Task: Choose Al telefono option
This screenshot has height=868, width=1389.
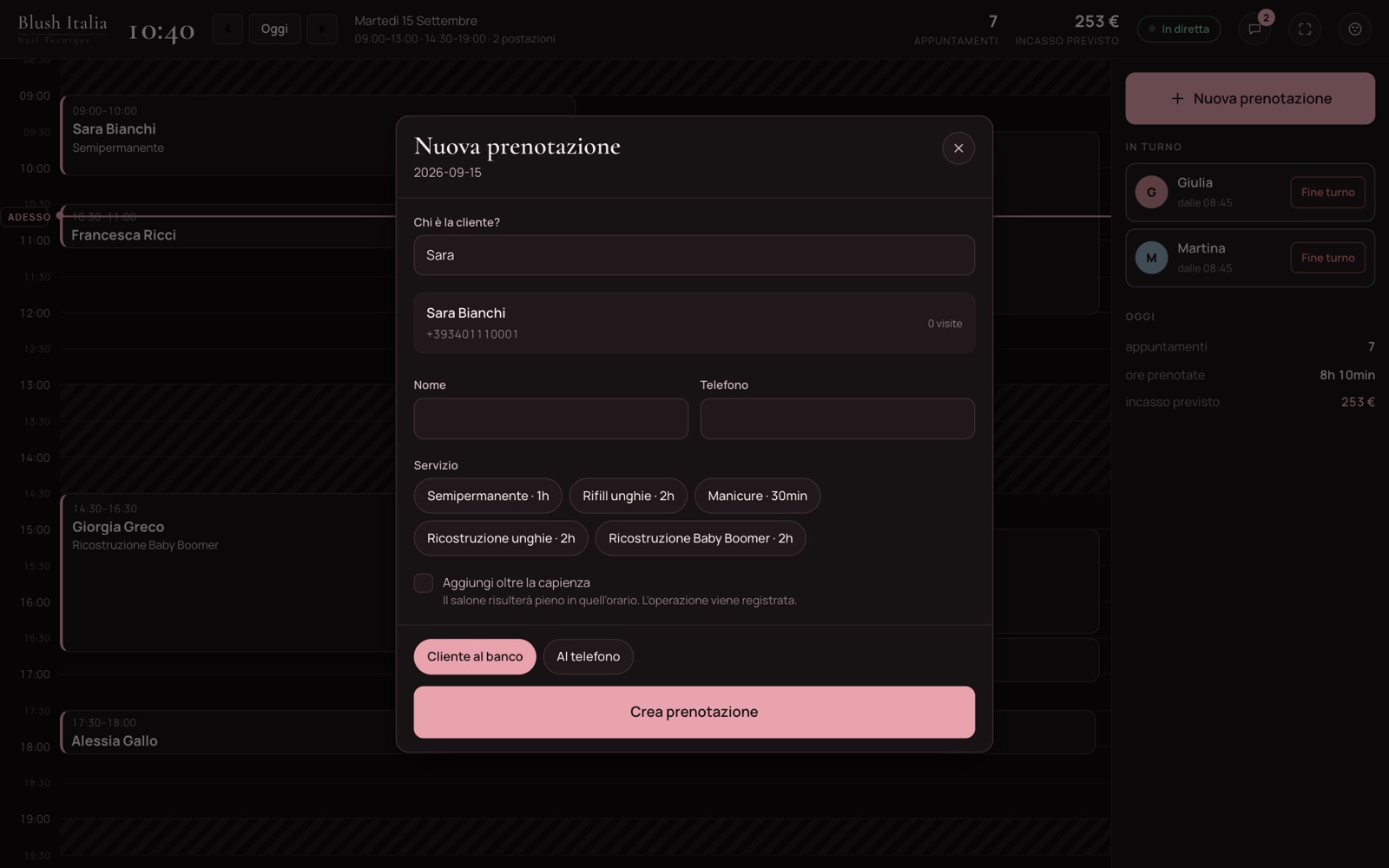Action: tap(589, 656)
